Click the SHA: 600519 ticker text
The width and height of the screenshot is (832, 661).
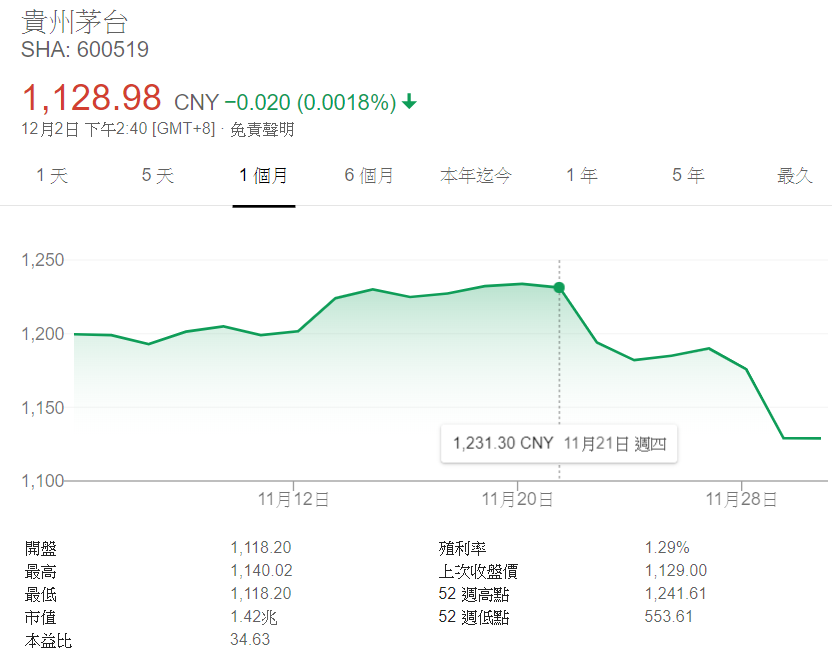pos(85,50)
